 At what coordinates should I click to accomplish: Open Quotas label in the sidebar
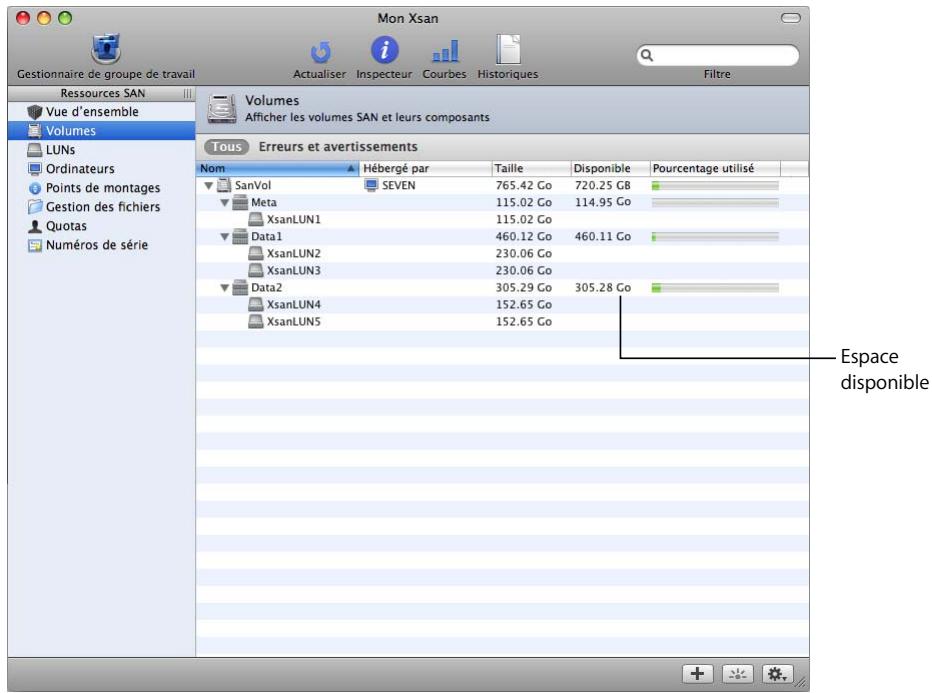coord(66,226)
